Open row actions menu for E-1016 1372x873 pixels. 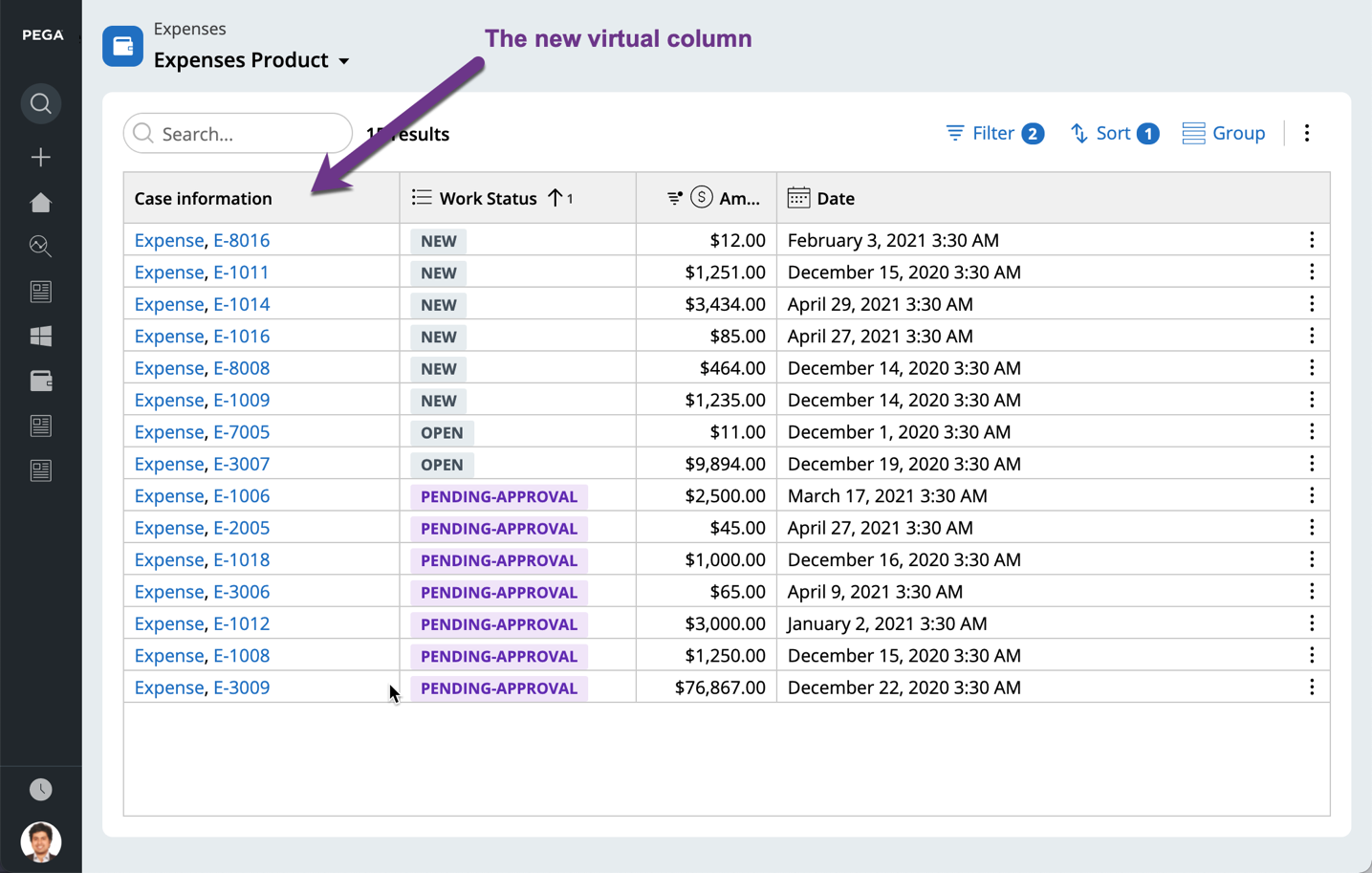(1312, 336)
